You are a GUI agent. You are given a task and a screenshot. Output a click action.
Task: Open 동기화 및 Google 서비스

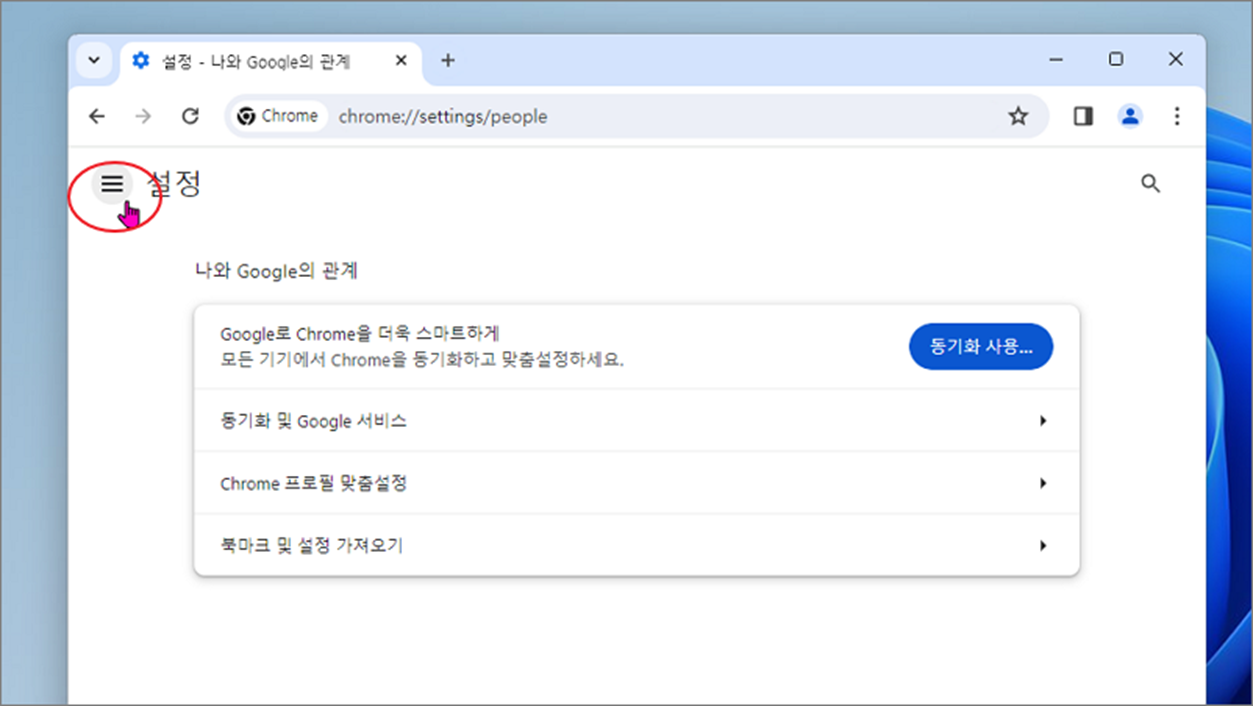(636, 421)
